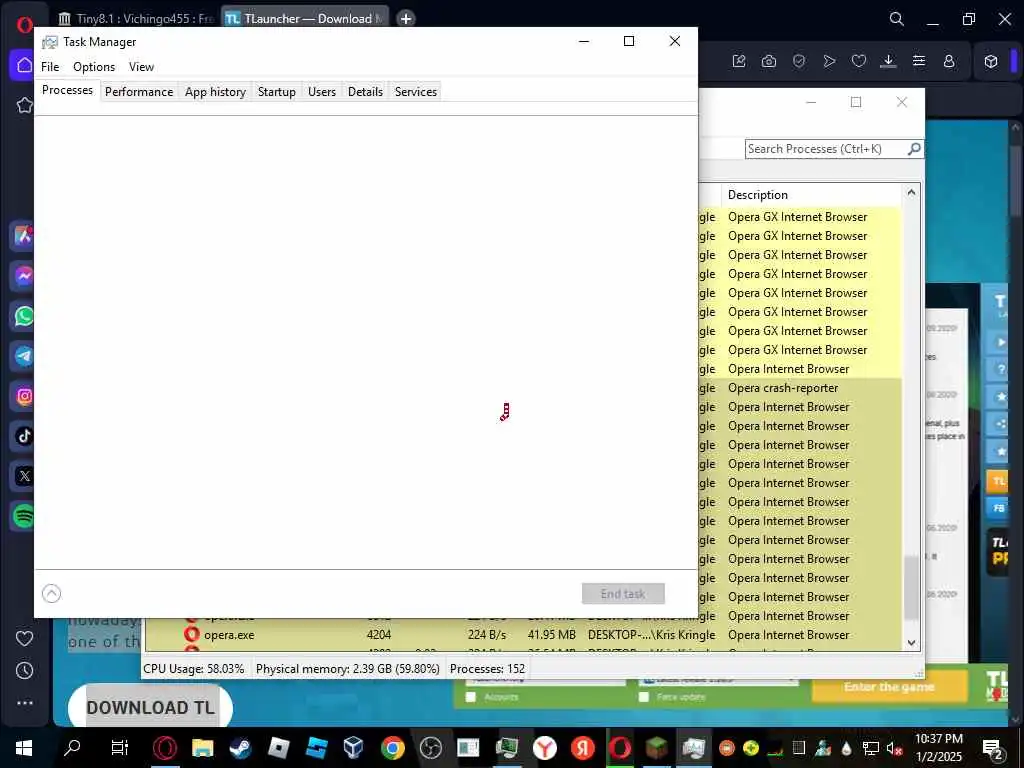This screenshot has height=768, width=1024.
Task: Switch to the App history tab
Action: tap(216, 92)
